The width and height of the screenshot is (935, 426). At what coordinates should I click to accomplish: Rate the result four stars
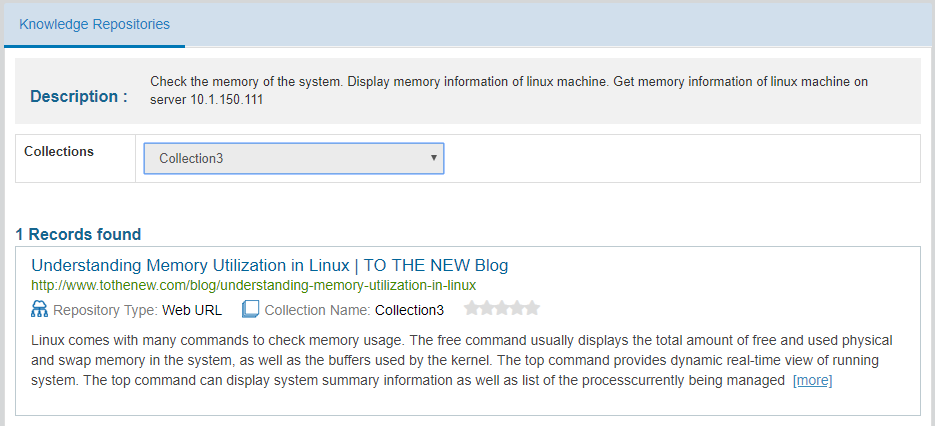517,308
